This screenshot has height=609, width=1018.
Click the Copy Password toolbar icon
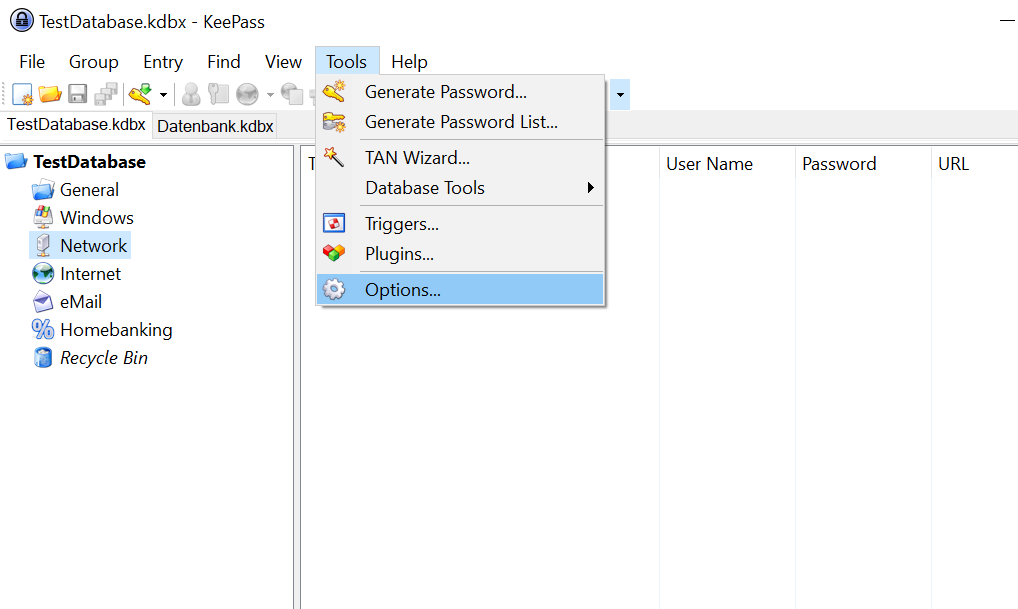[x=218, y=95]
